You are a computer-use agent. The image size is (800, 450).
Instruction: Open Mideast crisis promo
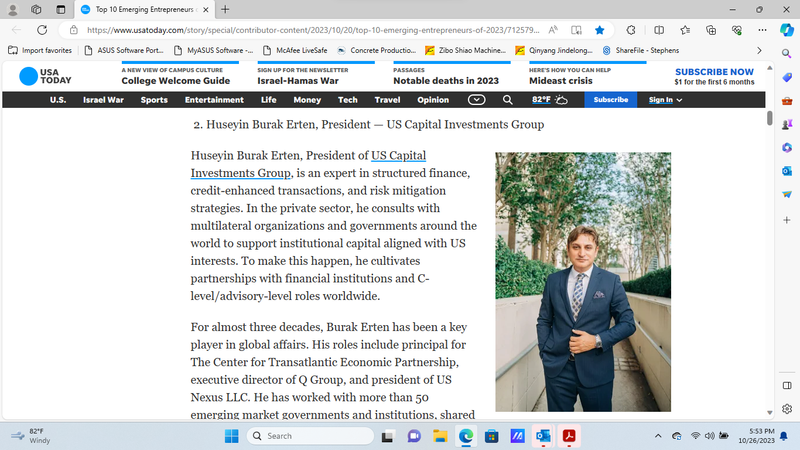coord(570,76)
